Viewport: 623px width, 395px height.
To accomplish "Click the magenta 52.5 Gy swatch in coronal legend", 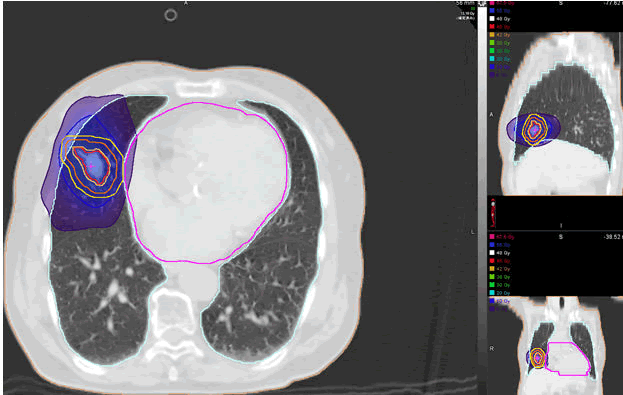I will (492, 237).
